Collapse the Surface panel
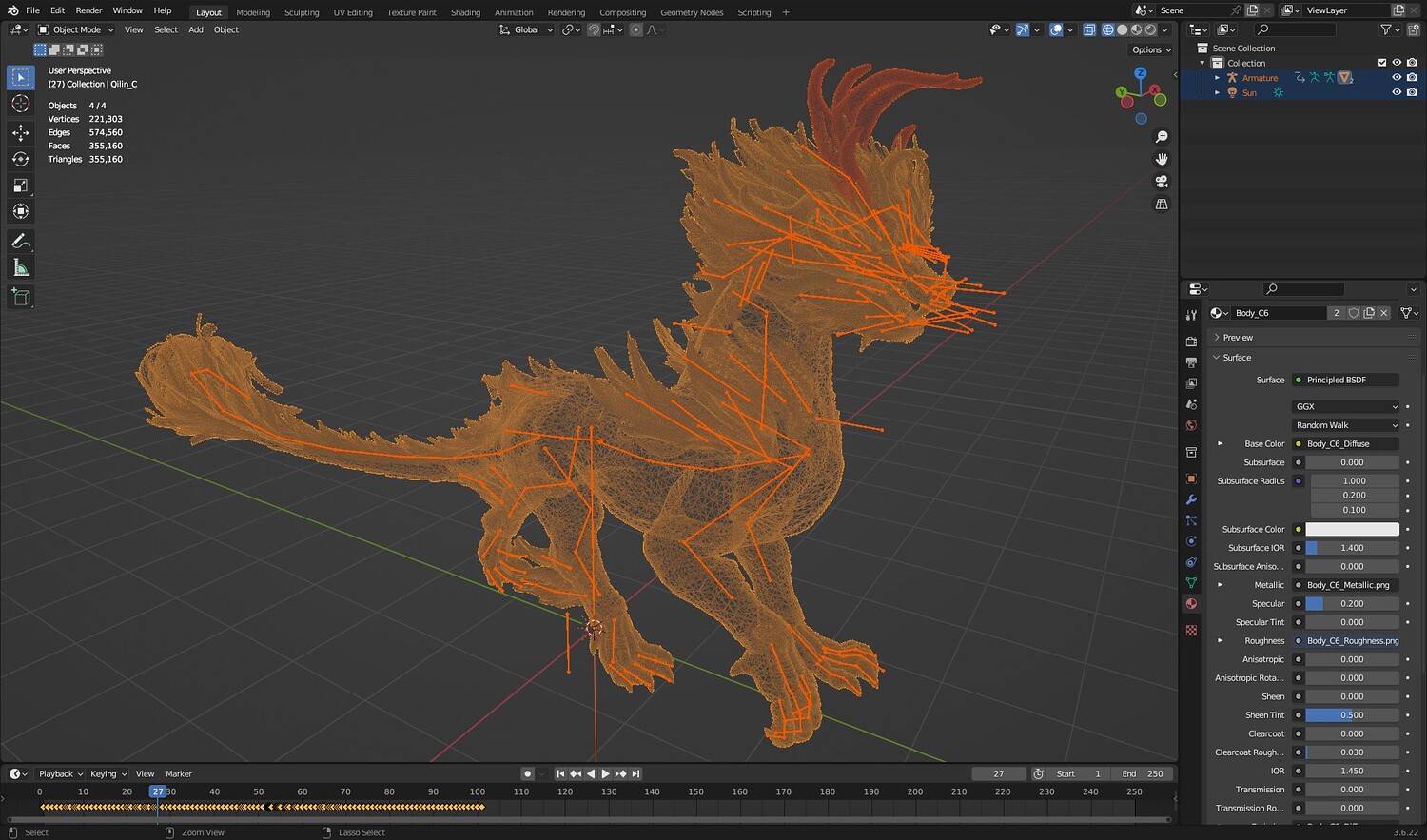Screen dimensions: 1427x840 click(1314, 358)
